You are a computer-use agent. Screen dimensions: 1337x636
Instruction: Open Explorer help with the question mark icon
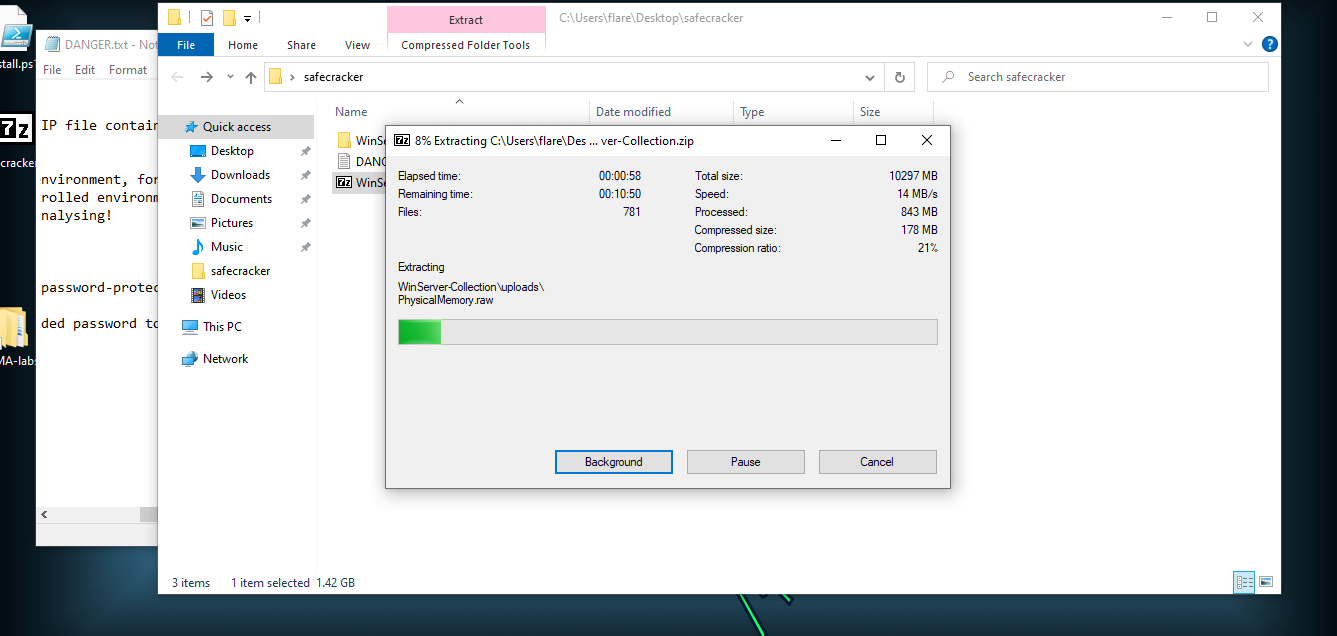[1269, 45]
